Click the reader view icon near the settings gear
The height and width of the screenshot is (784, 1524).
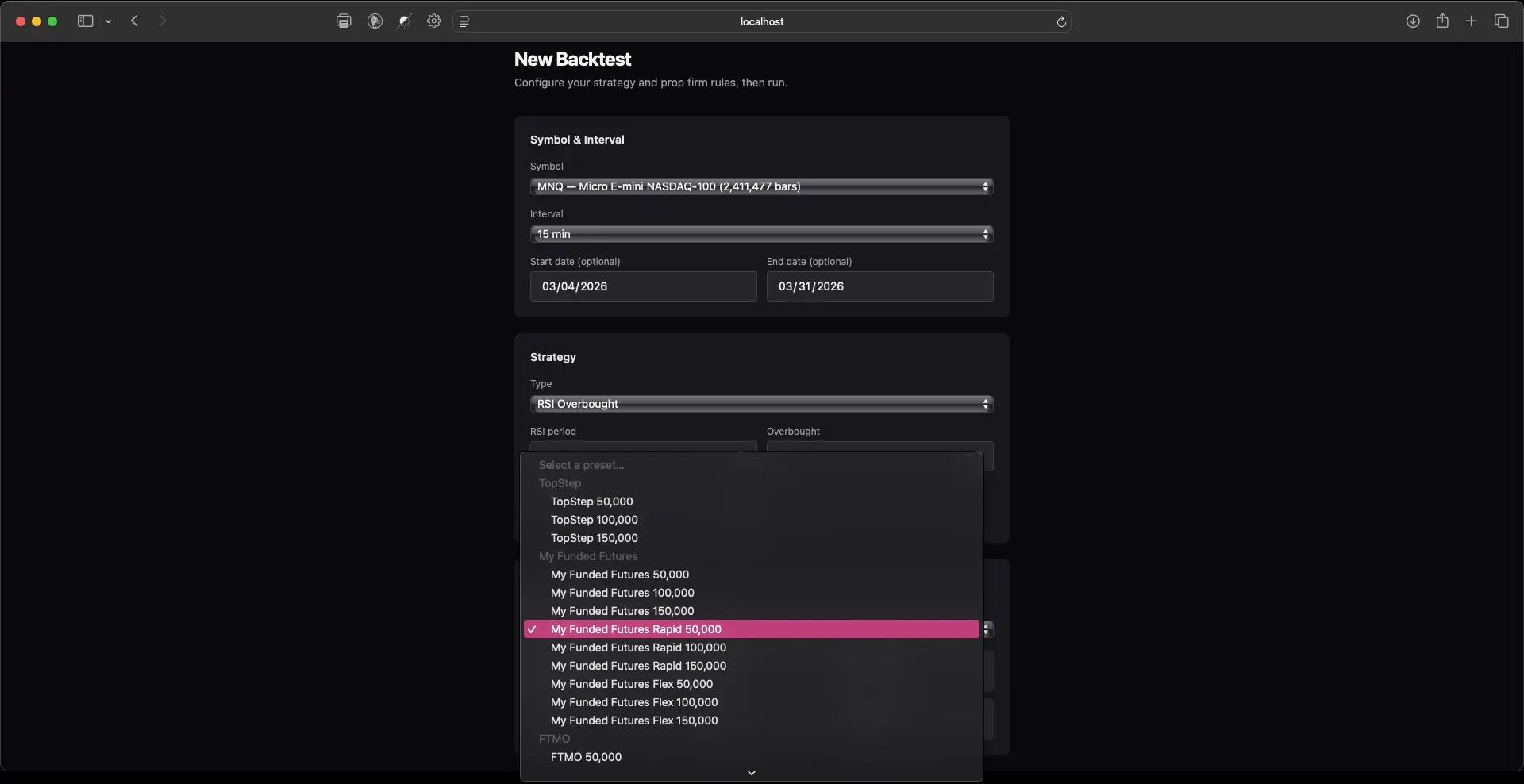(464, 21)
